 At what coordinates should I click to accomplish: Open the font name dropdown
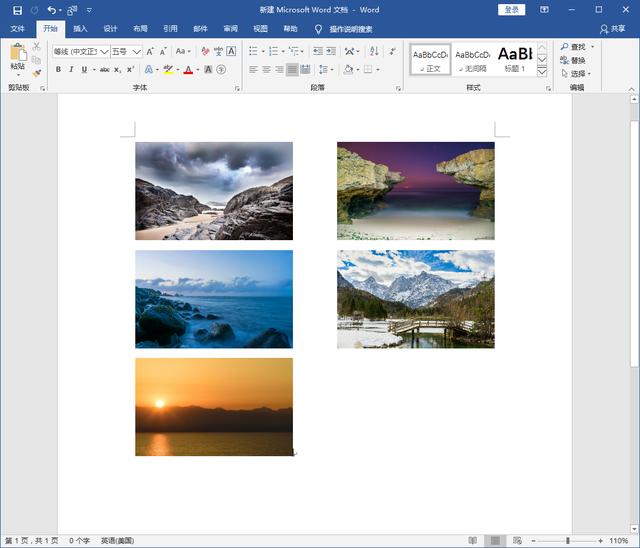click(x=104, y=51)
